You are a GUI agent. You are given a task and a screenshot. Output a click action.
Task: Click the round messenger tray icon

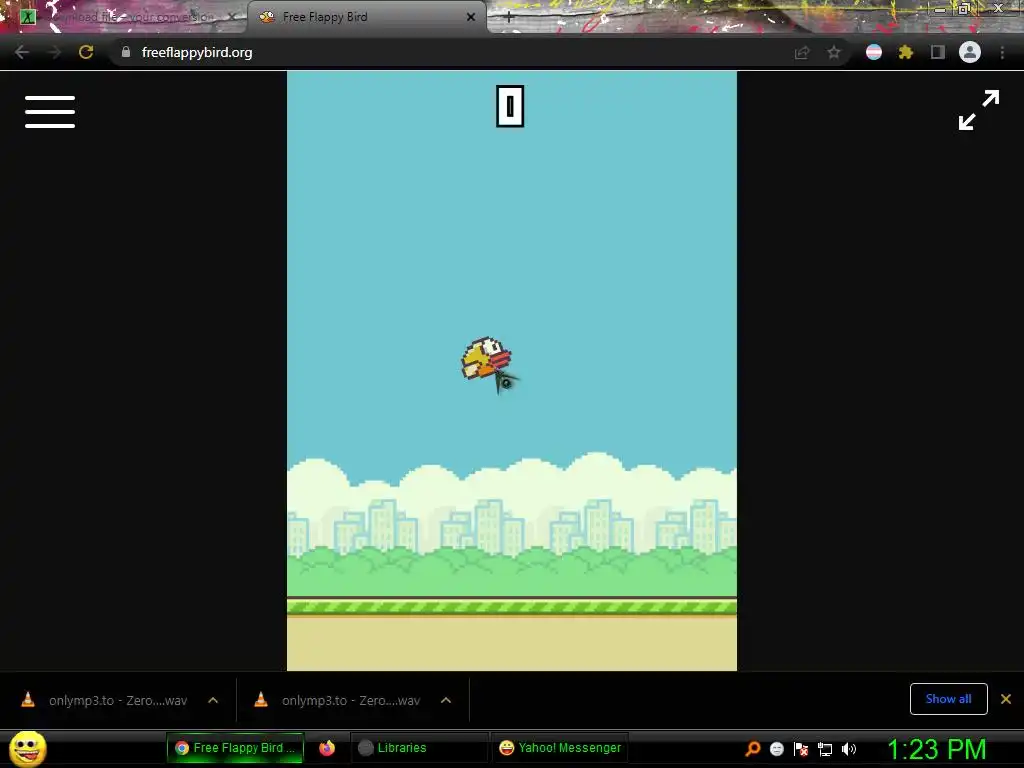click(776, 749)
